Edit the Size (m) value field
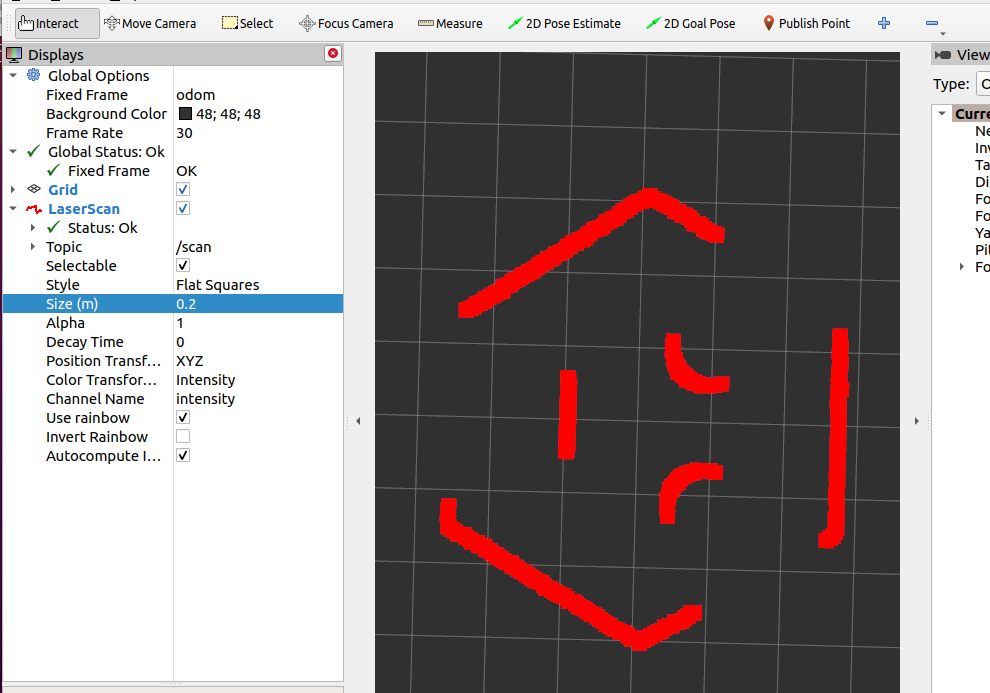The width and height of the screenshot is (990, 693). 257,304
